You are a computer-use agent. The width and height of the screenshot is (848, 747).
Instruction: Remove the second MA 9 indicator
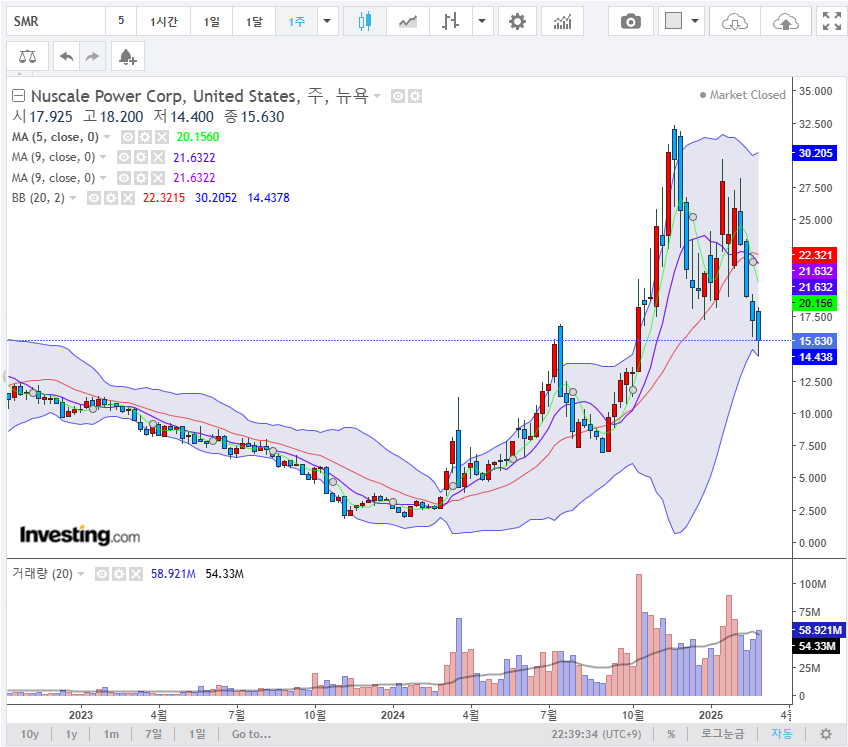tap(158, 178)
